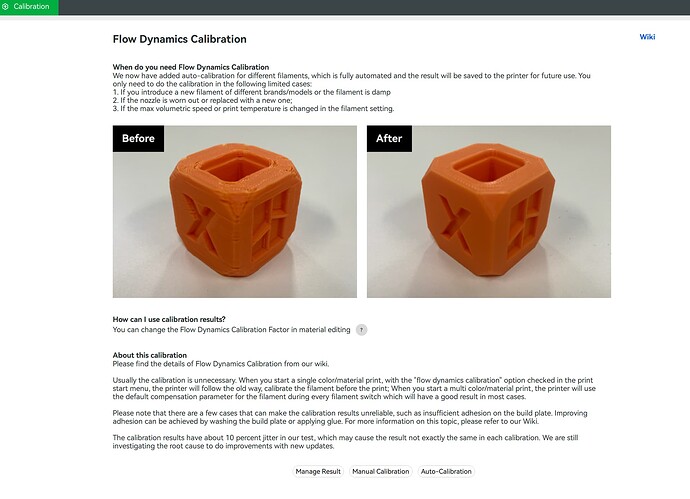Click the 'About this calibration' heading
The image size is (690, 499).
pyautogui.click(x=150, y=355)
